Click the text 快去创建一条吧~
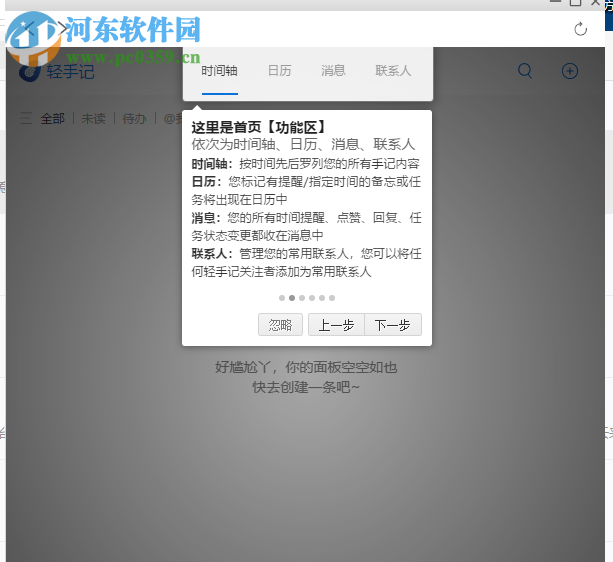613x562 pixels. point(306,387)
